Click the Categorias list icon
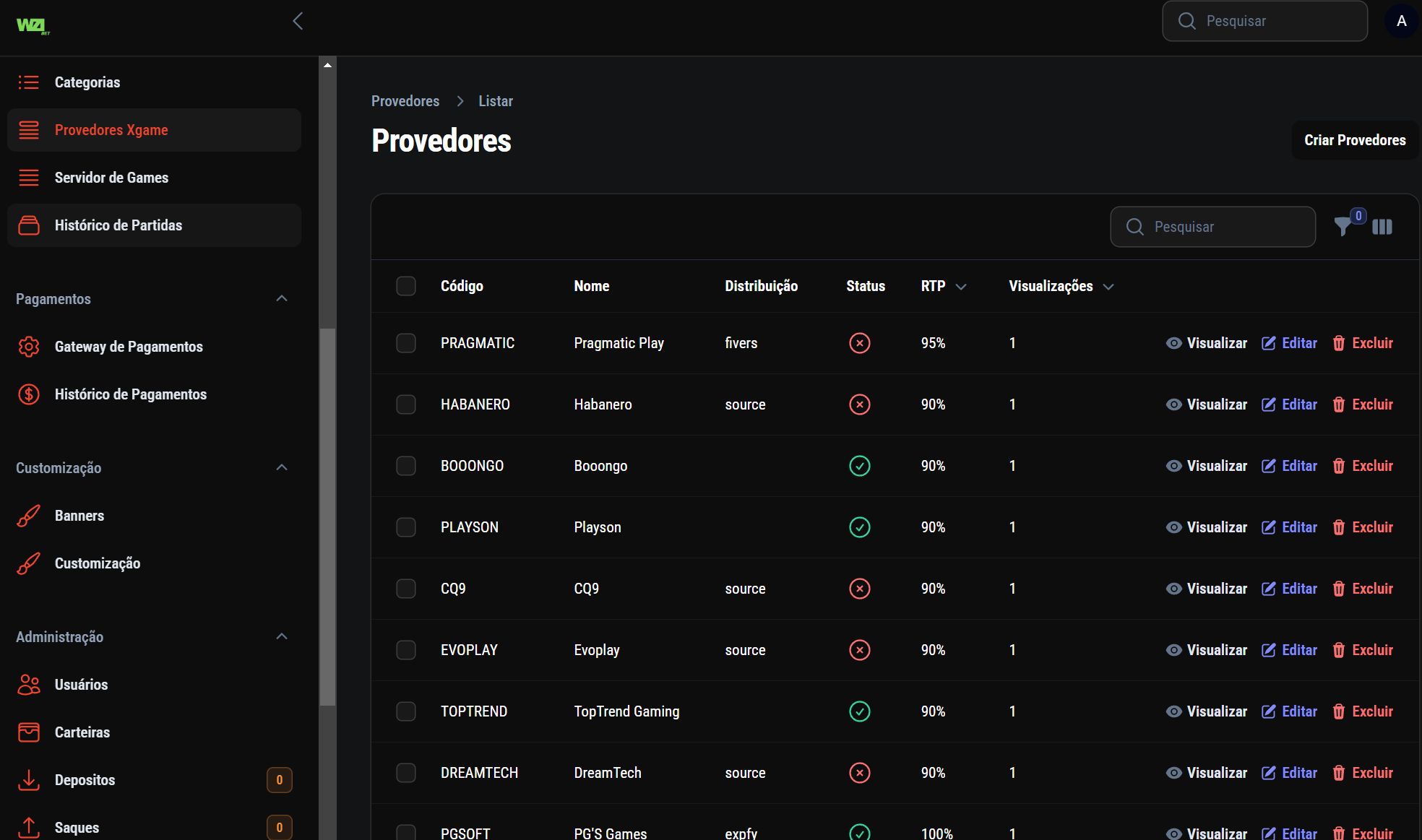Image resolution: width=1422 pixels, height=840 pixels. pos(29,82)
